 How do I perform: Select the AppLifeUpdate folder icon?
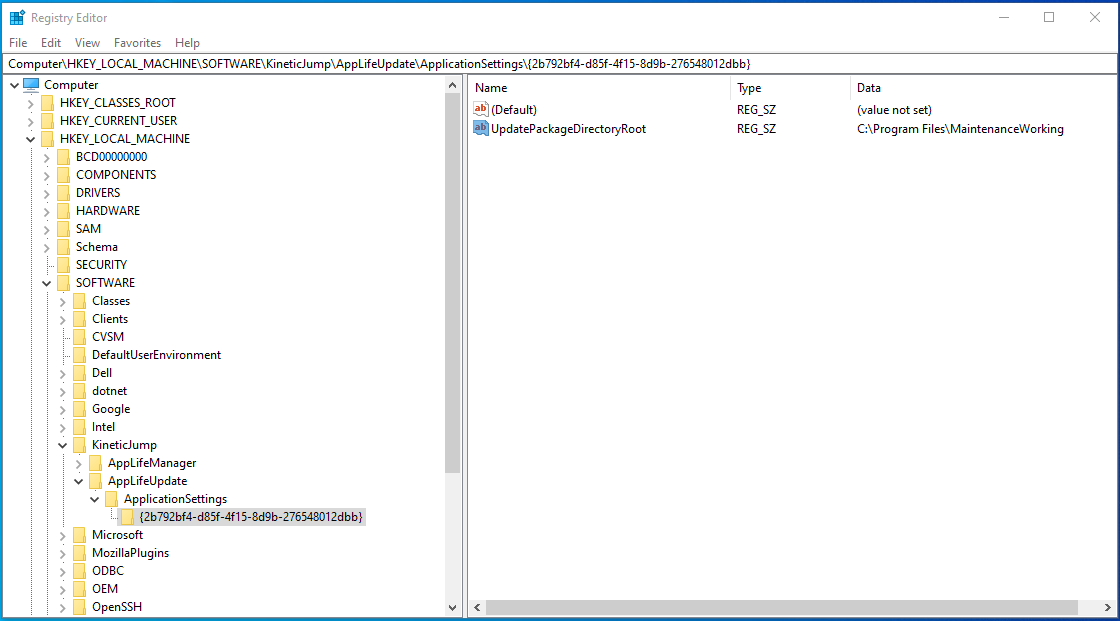96,481
